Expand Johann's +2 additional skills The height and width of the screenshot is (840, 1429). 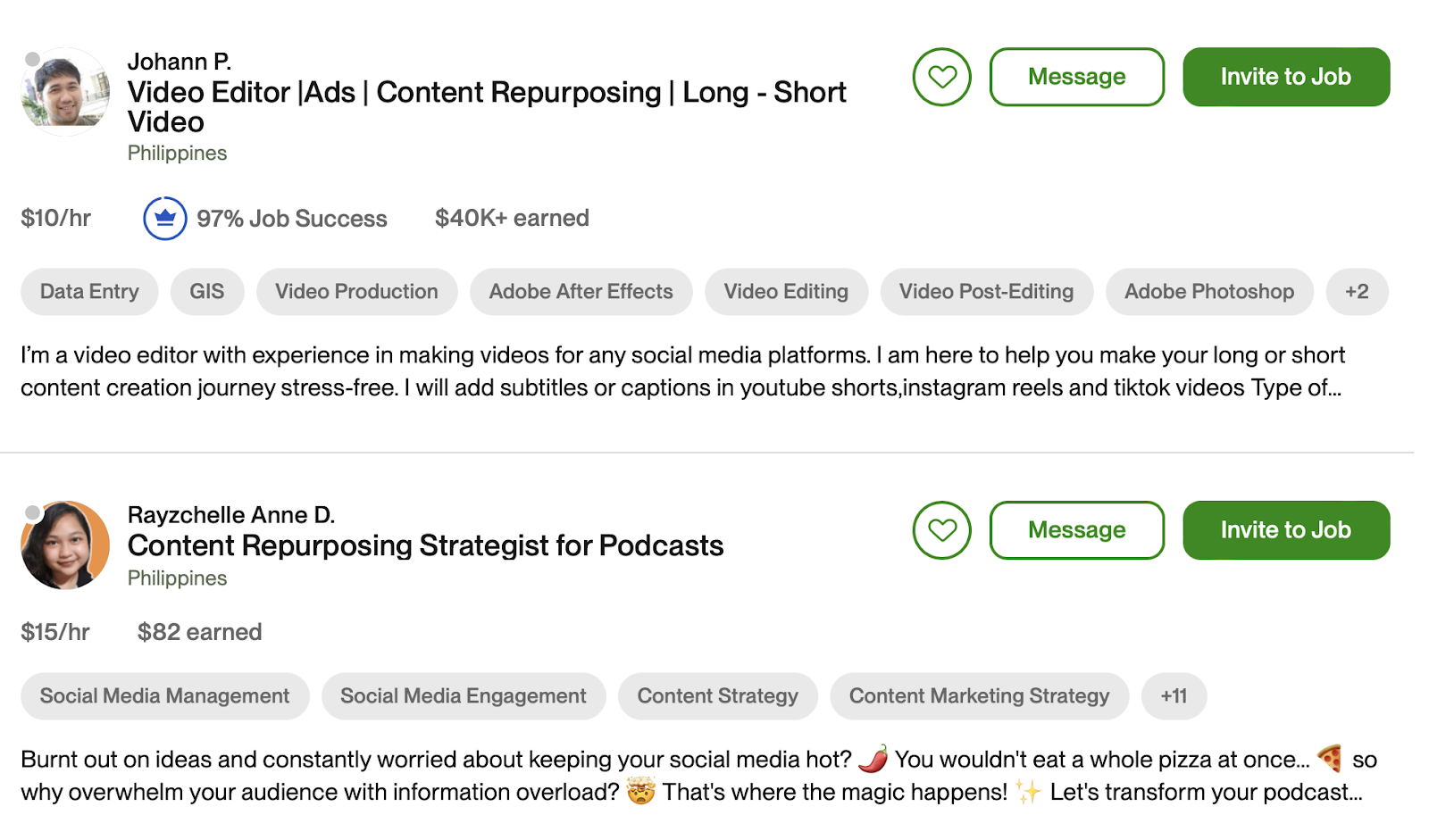click(x=1357, y=292)
